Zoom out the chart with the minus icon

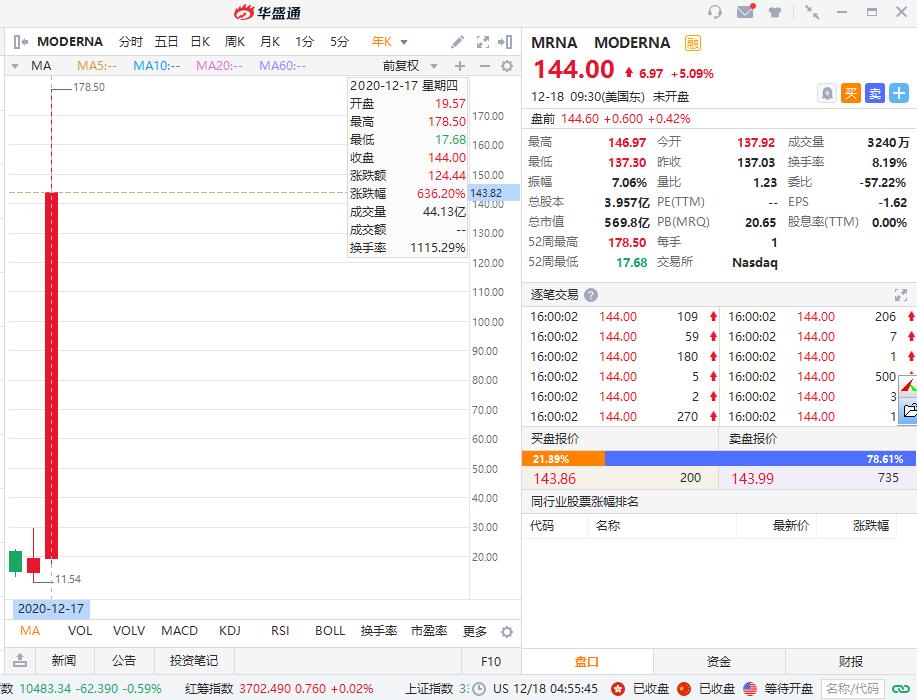click(x=485, y=65)
